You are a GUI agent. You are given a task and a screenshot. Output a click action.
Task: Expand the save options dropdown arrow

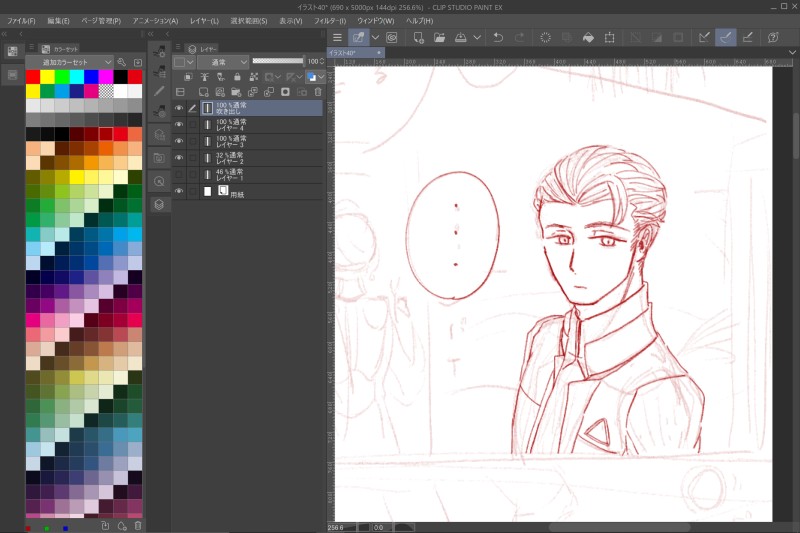click(x=475, y=37)
